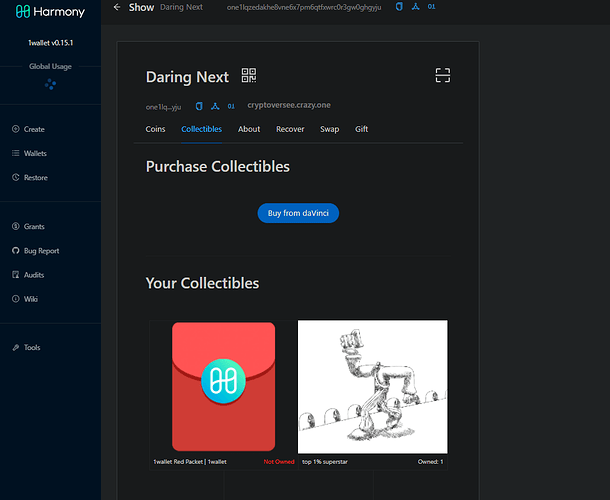610x500 pixels.
Task: Click the explorer icon beside short address
Action: [x=214, y=106]
